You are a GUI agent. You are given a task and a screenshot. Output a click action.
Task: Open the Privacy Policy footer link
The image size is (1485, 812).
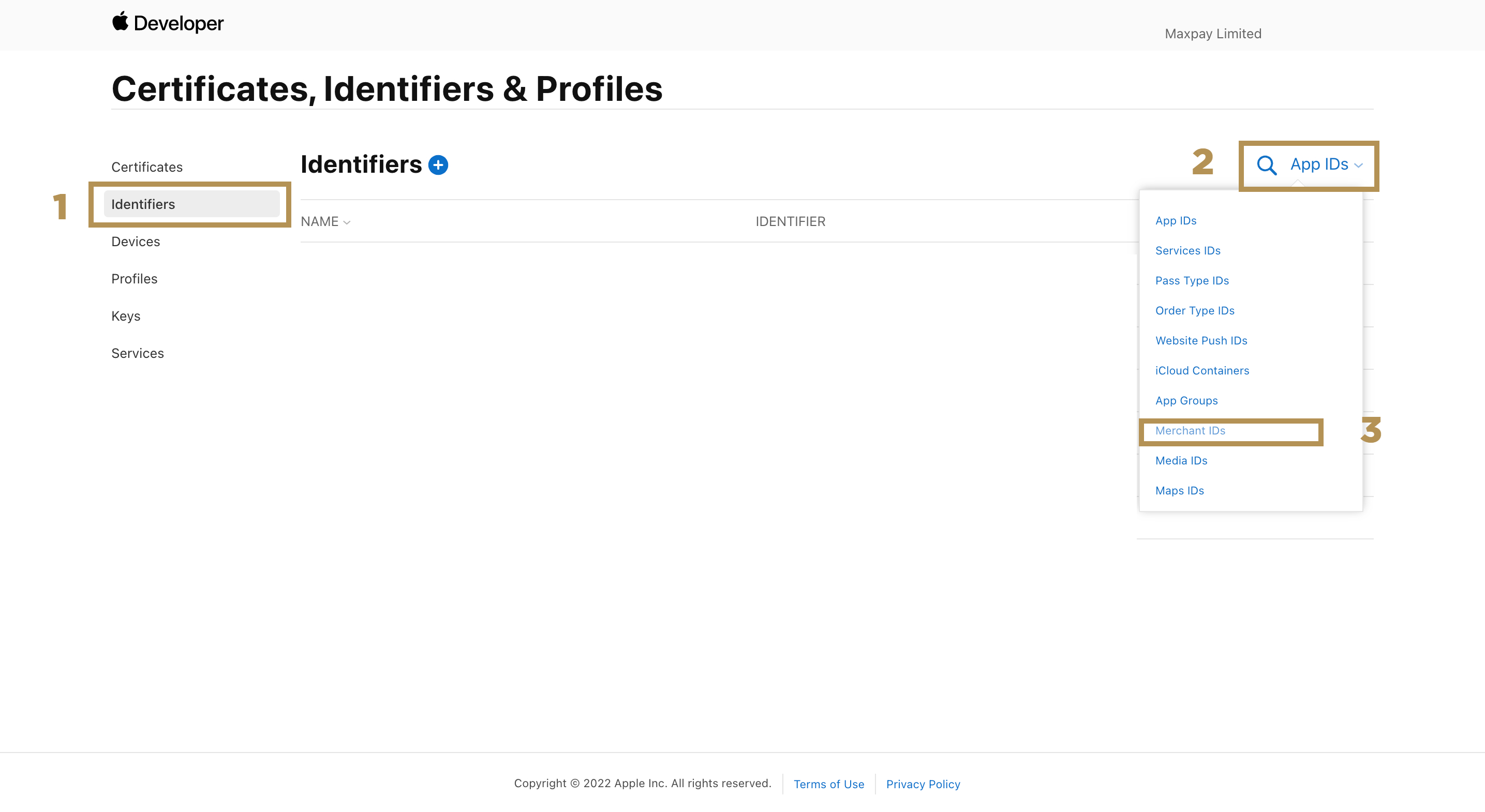coord(923,784)
